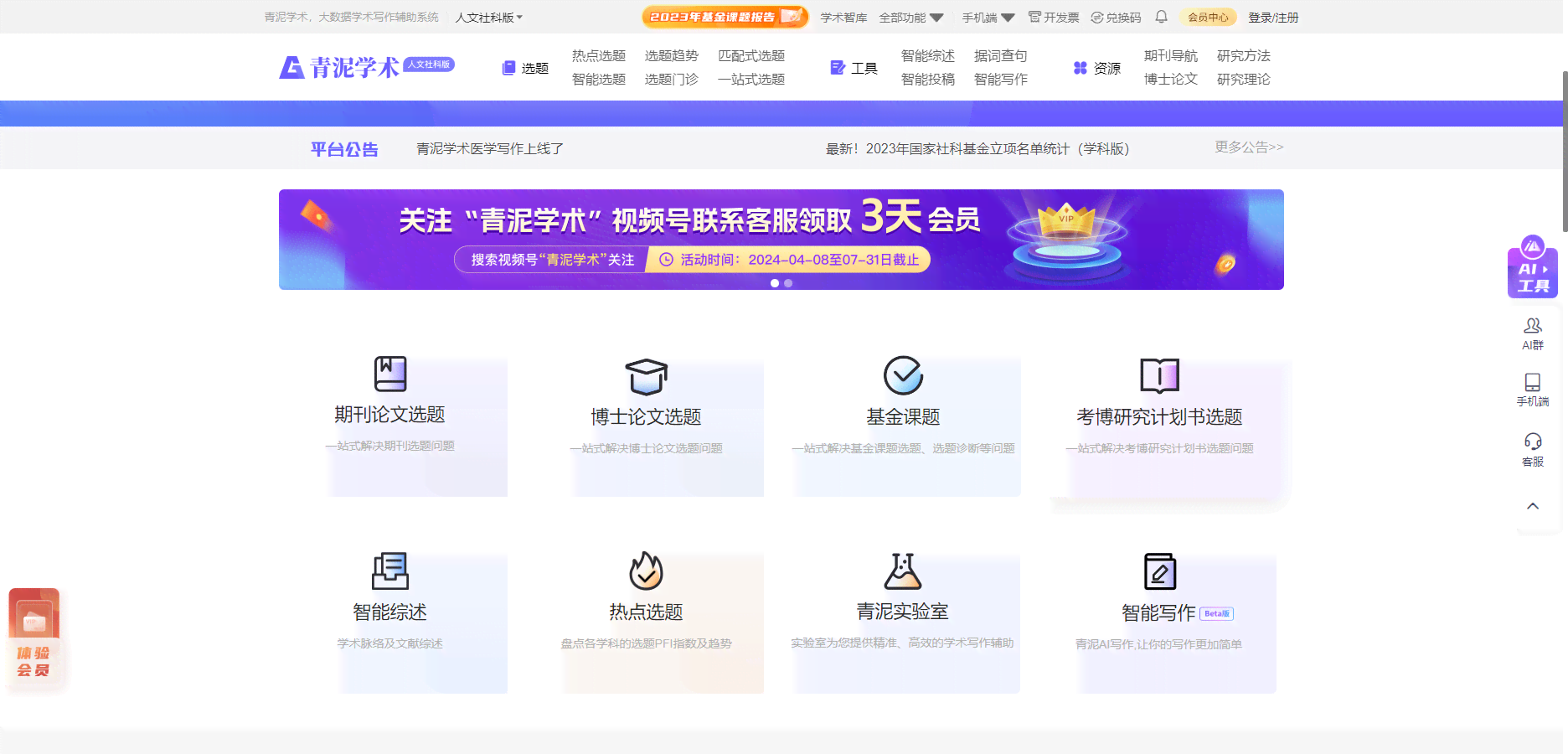Select the first banner carousel dot
1568x754 pixels.
[x=775, y=283]
